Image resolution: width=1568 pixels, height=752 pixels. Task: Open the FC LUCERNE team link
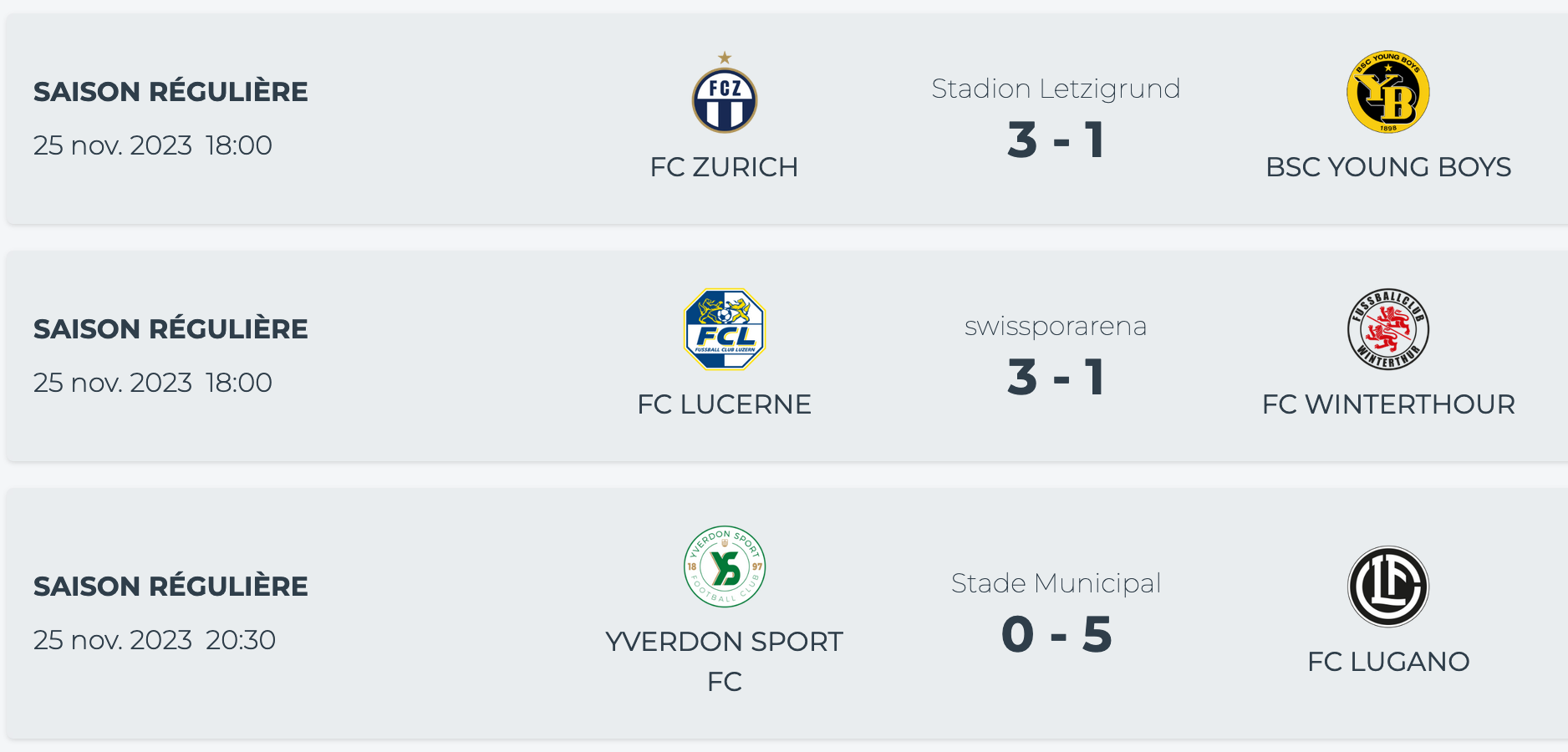pos(724,404)
